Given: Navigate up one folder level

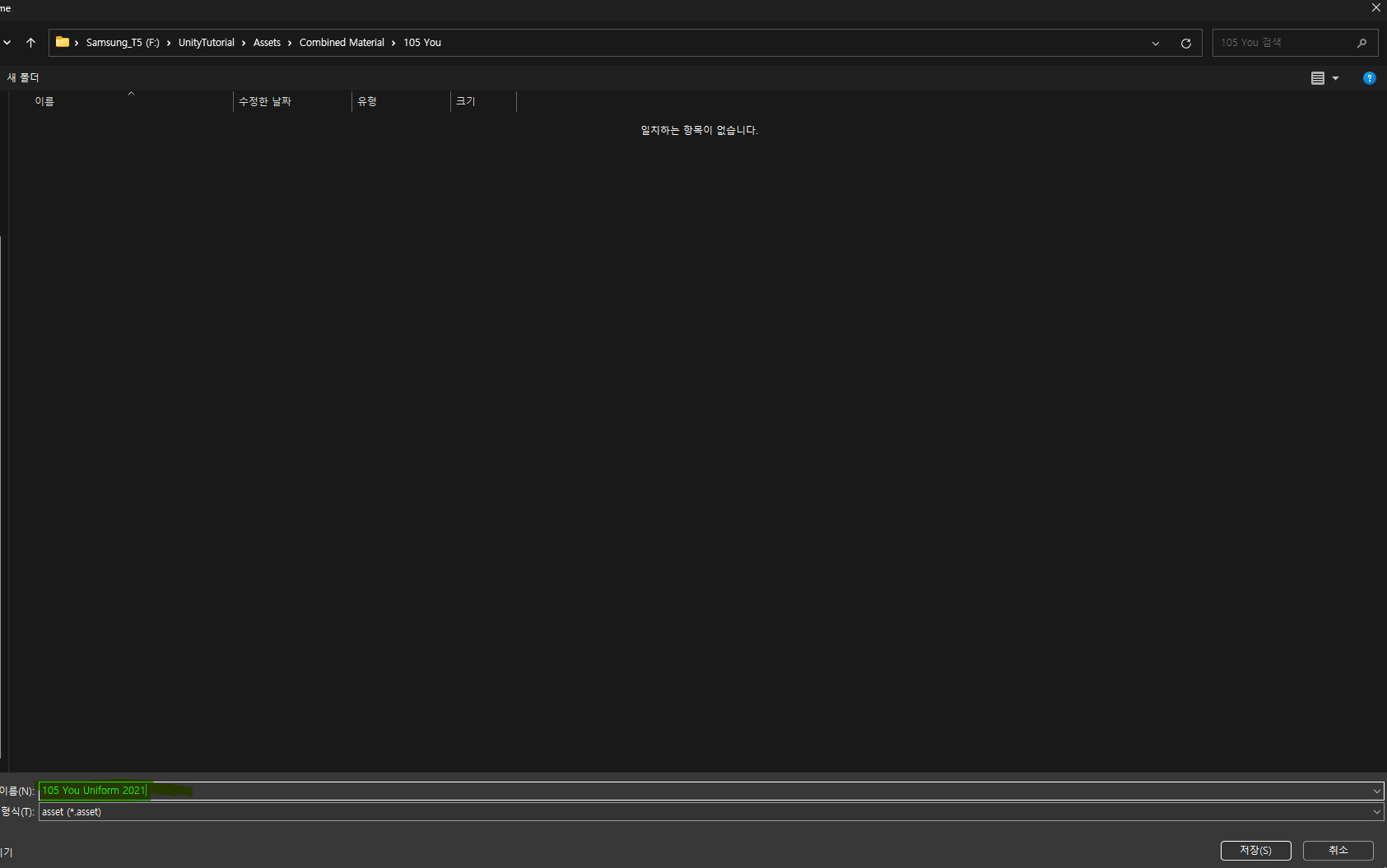Looking at the screenshot, I should coord(31,43).
